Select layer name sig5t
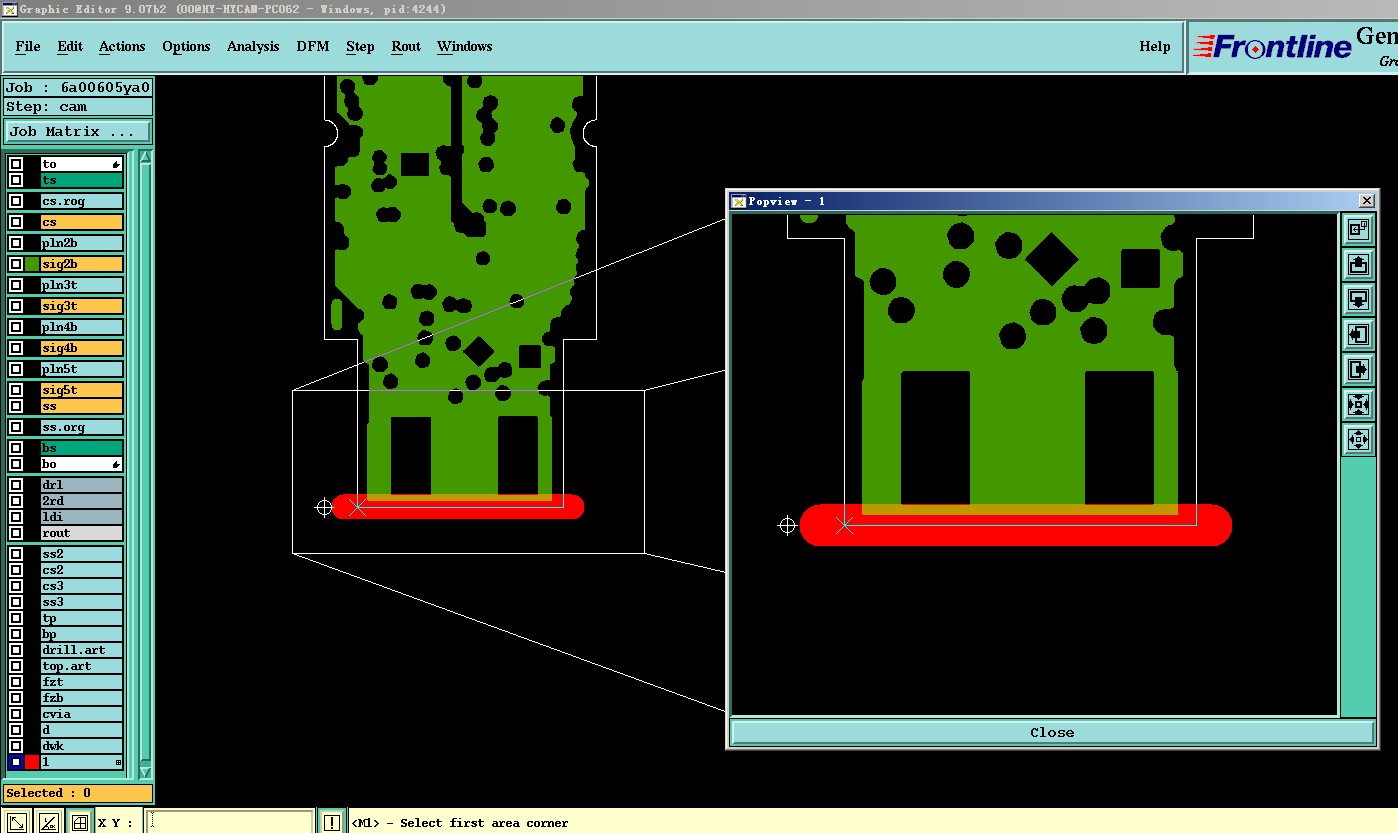1398x833 pixels. click(82, 390)
